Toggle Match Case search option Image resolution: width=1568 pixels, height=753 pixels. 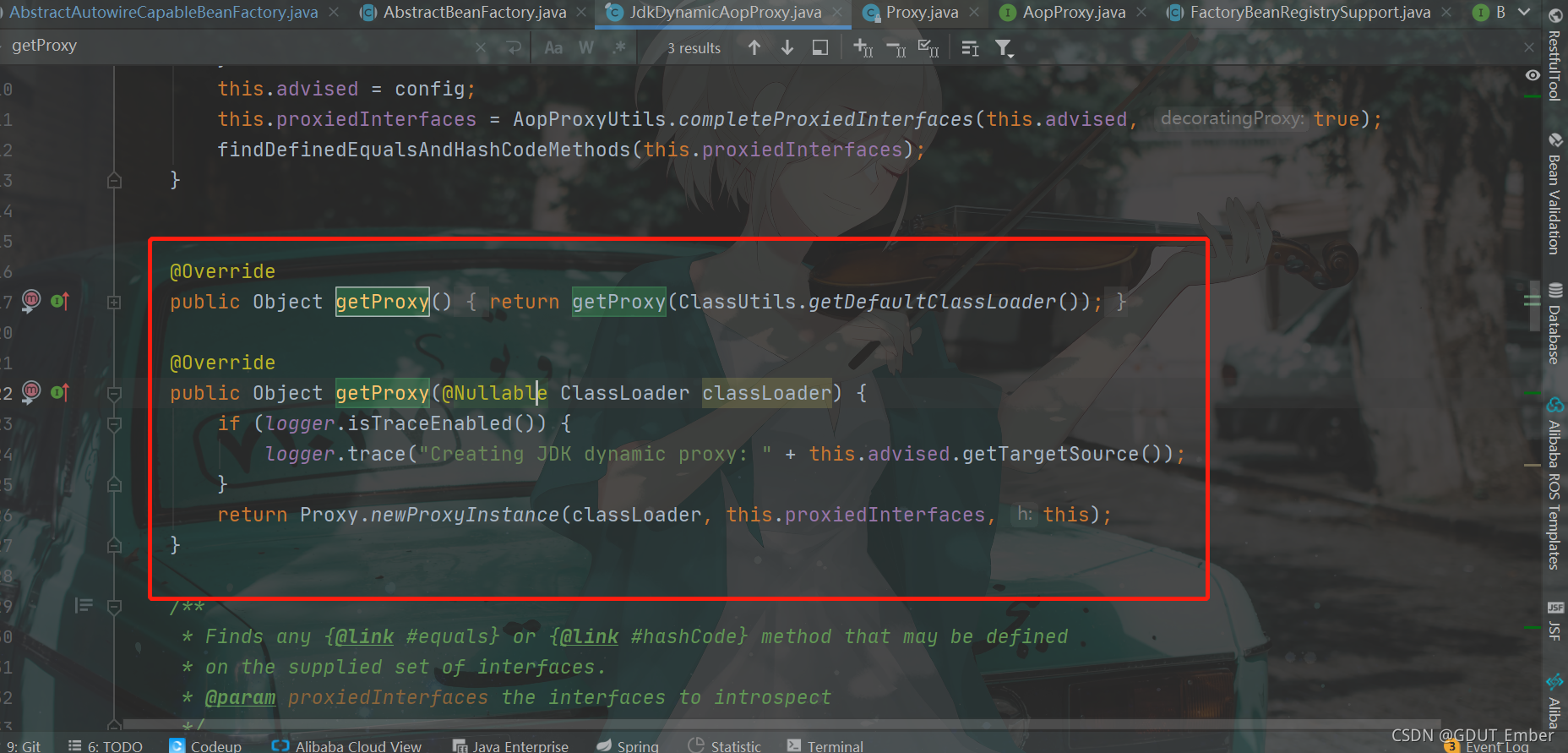tap(553, 48)
